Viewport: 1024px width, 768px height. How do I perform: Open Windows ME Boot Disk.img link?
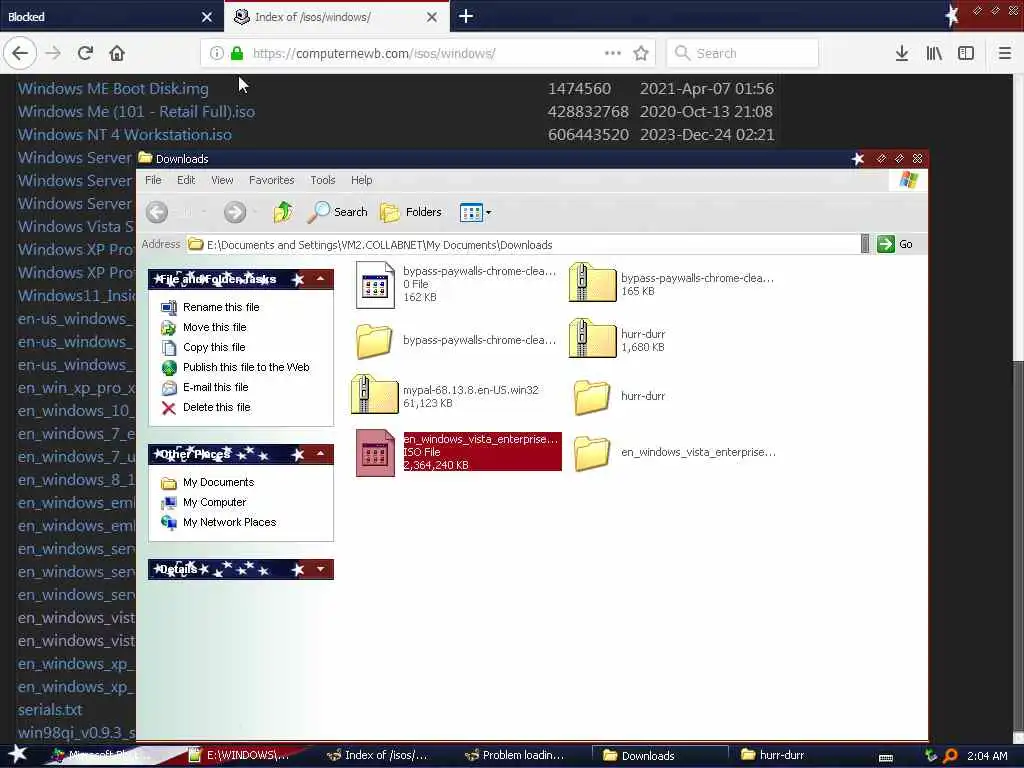point(113,88)
